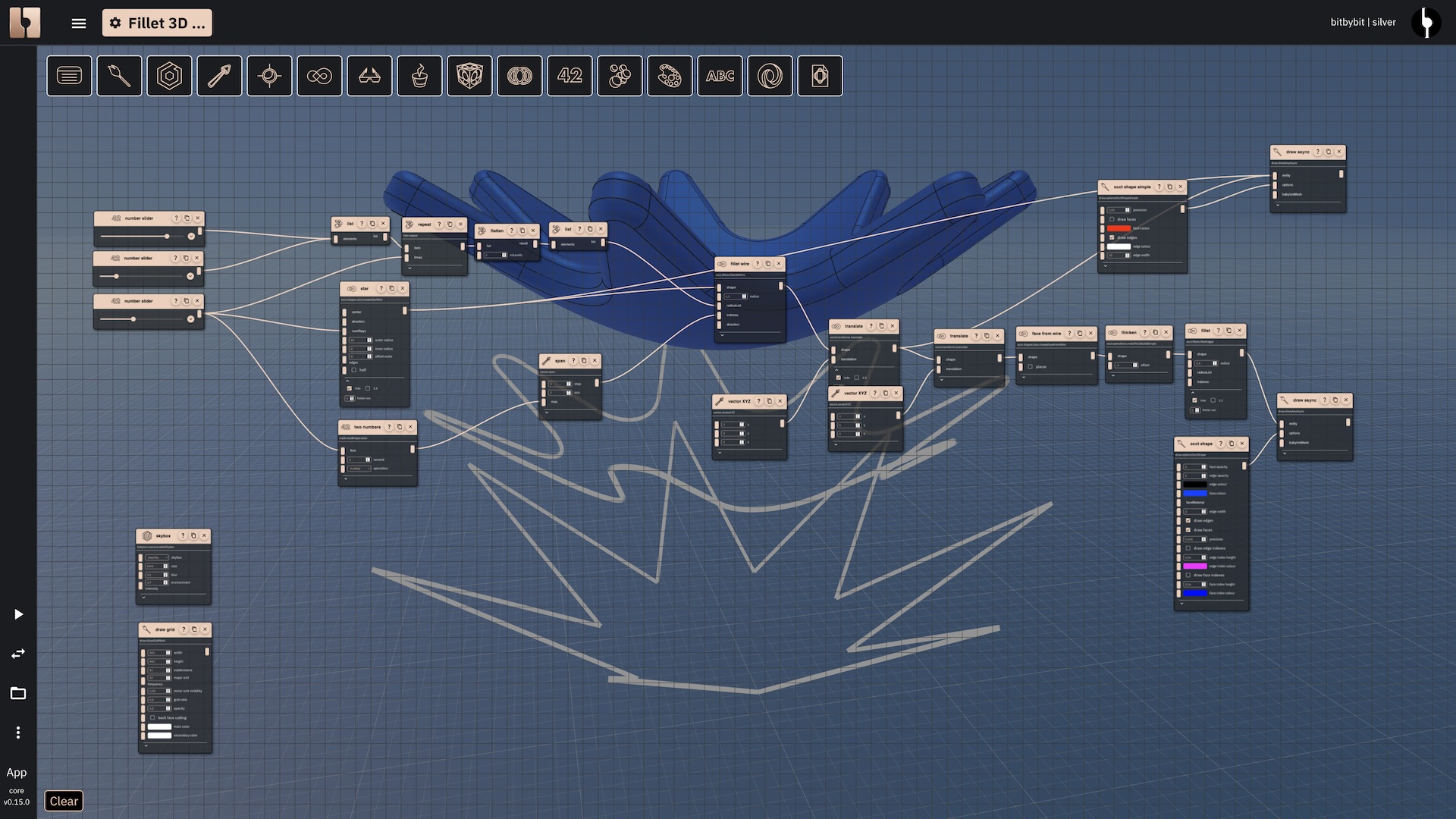Pick the magenta edge index colour swatch
This screenshot has width=1456, height=819.
[1195, 566]
